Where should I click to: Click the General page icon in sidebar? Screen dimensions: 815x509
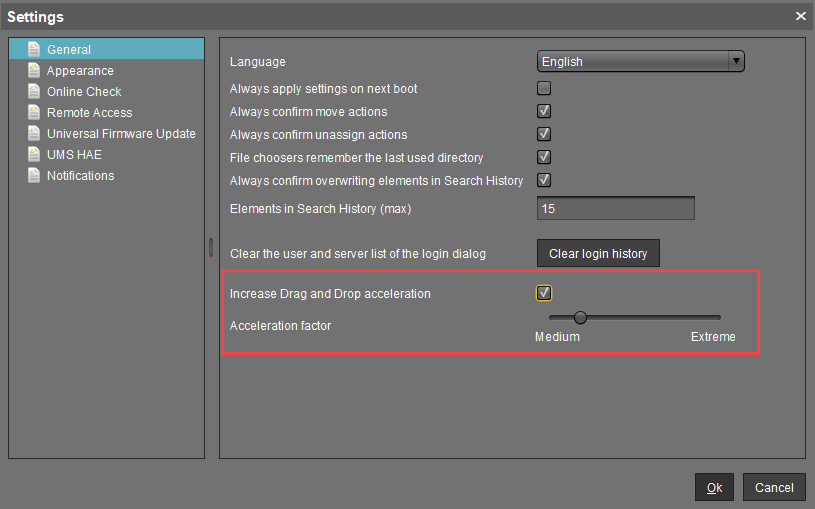(34, 49)
